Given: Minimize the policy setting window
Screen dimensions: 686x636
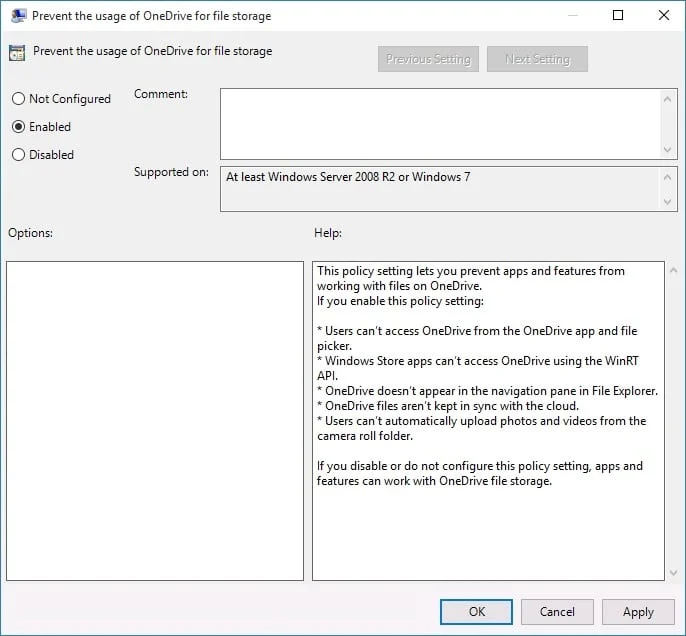Looking at the screenshot, I should point(571,16).
